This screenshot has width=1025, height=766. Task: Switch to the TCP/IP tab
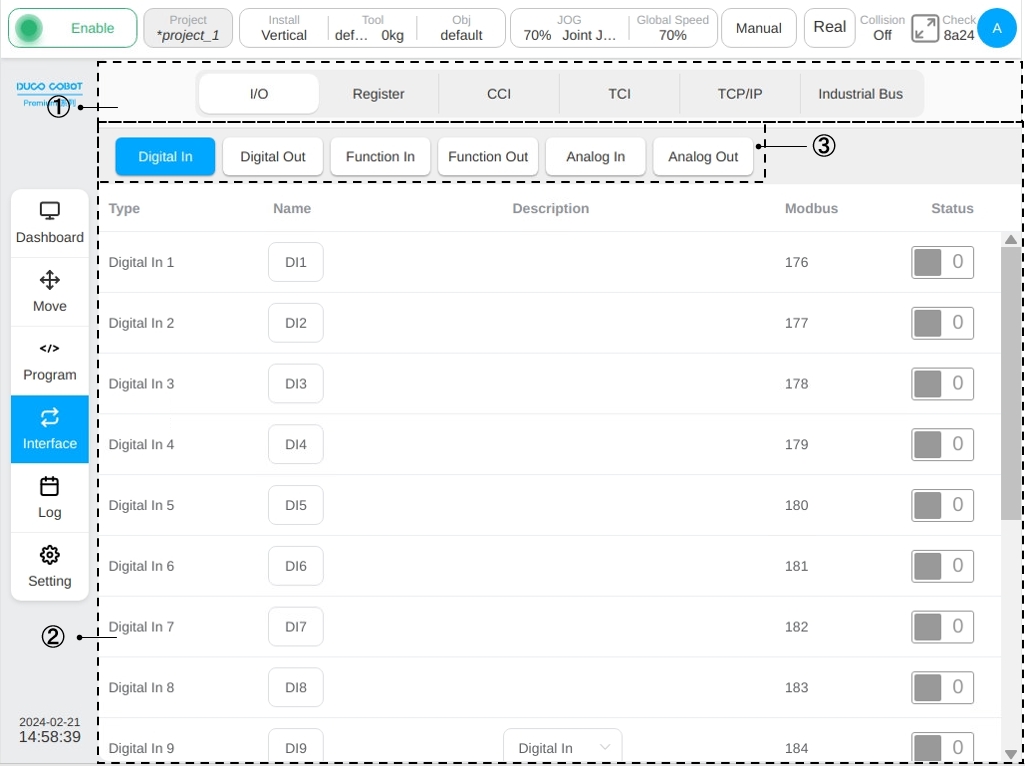pos(740,94)
